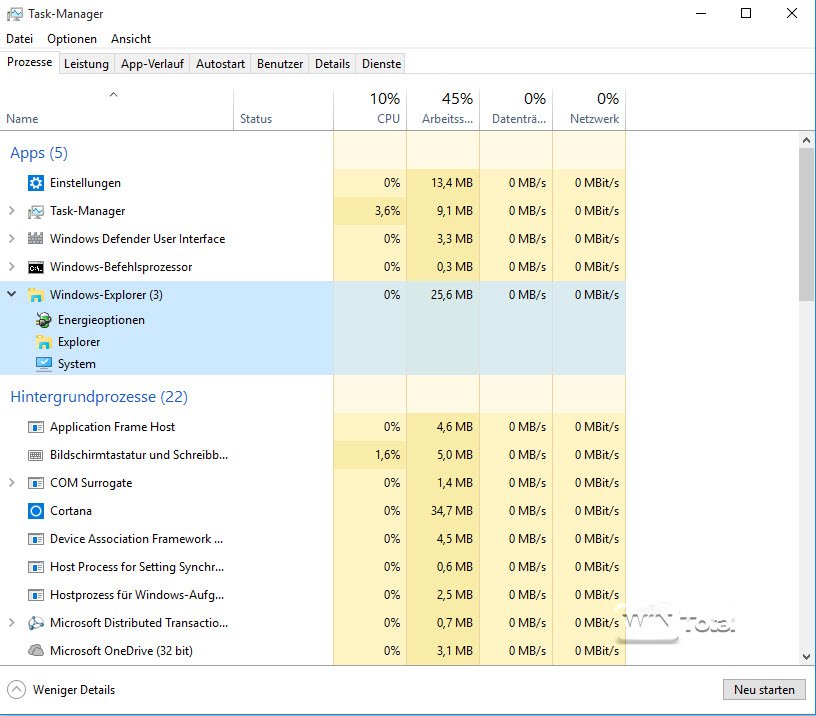Sort by Arbeitsspeicher column header
The width and height of the screenshot is (816, 716).
(443, 110)
